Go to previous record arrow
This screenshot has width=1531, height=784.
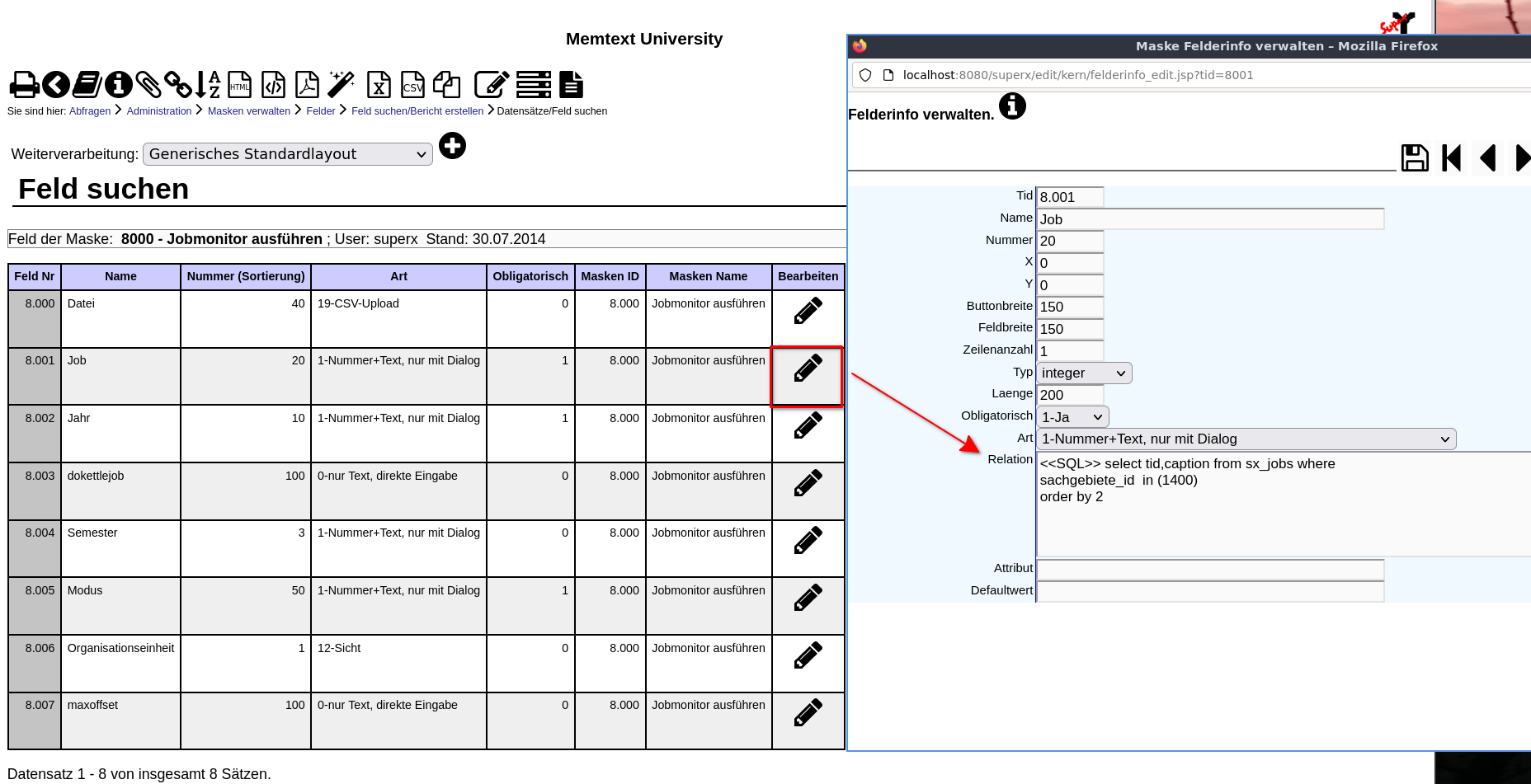point(1488,157)
